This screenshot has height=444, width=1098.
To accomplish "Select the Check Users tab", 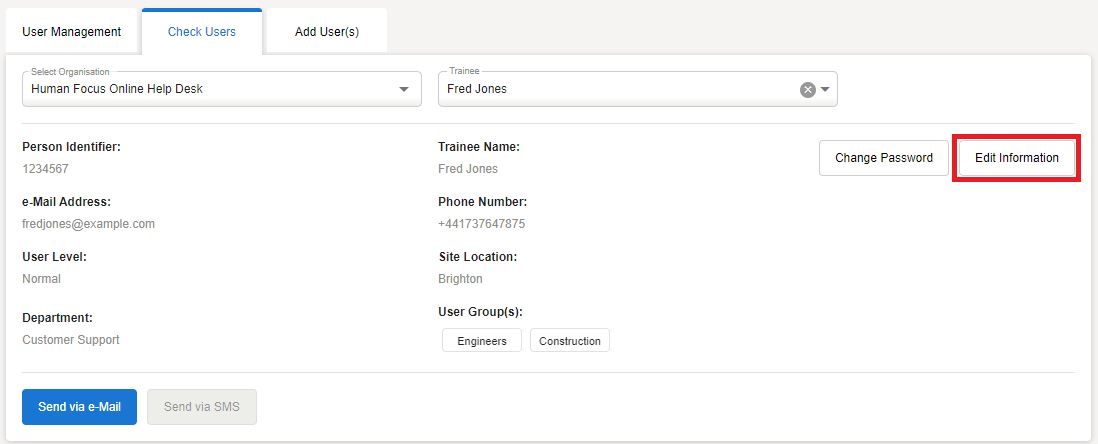I will coord(202,32).
